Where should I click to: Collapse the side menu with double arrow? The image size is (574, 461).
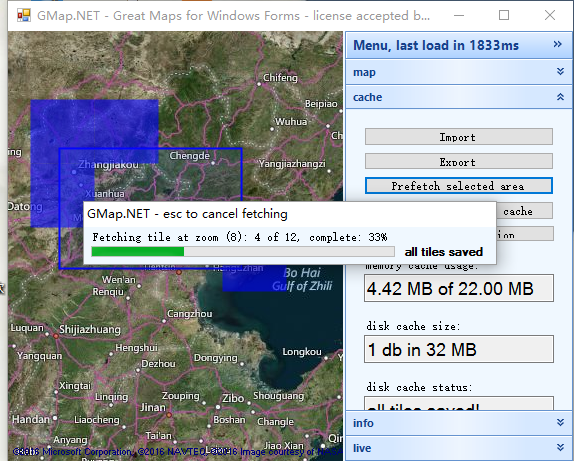point(558,45)
